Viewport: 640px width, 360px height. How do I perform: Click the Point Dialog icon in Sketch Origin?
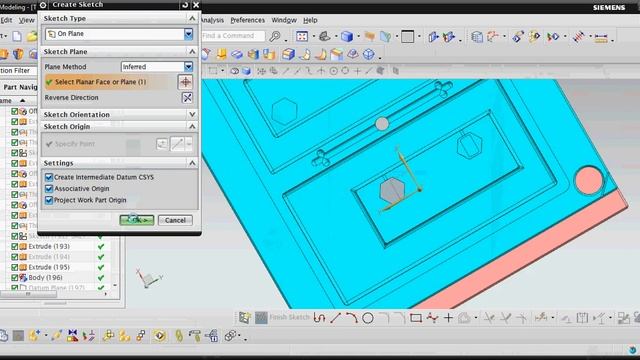pyautogui.click(x=162, y=144)
